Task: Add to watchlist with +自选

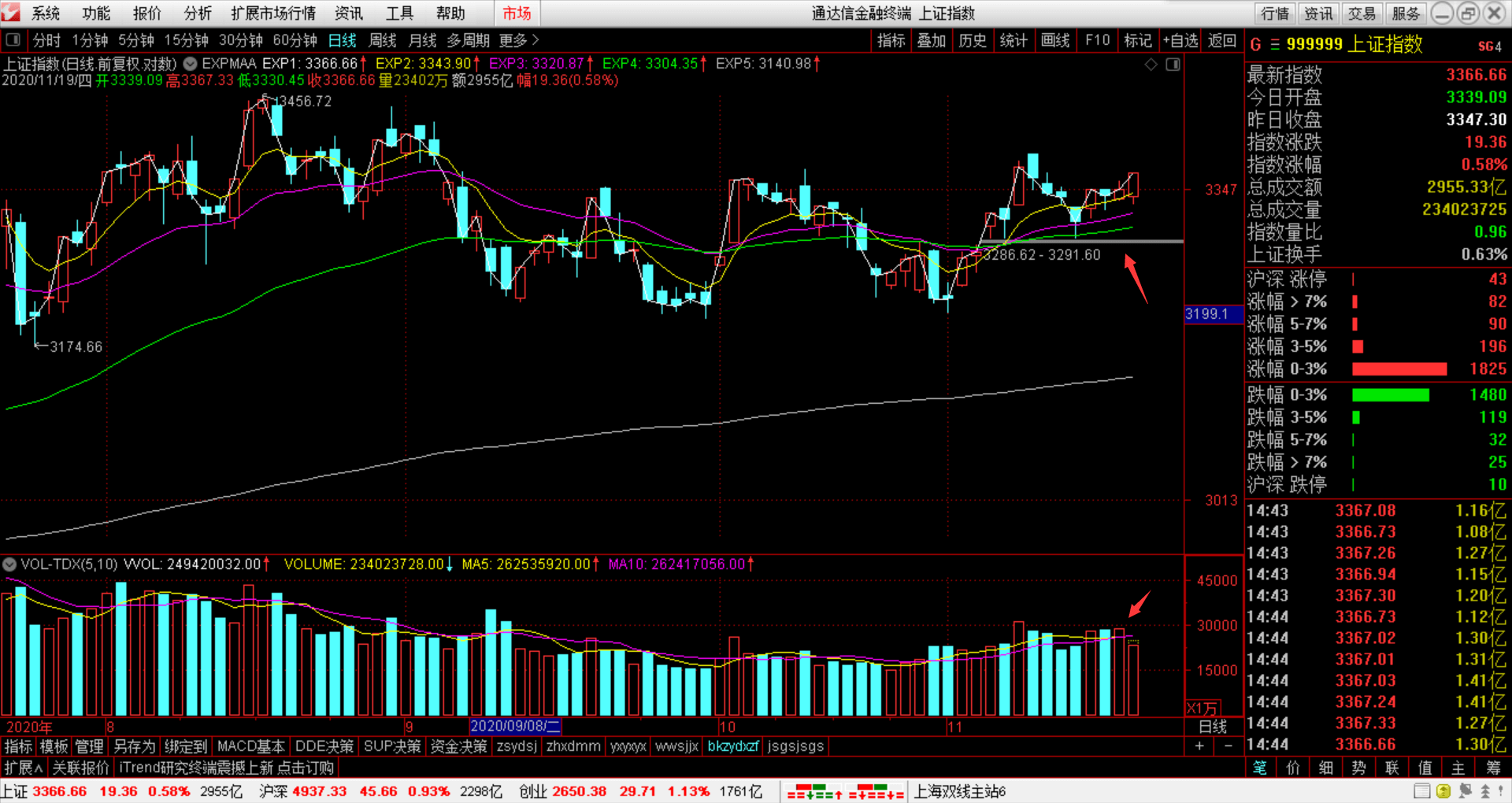Action: point(1180,40)
